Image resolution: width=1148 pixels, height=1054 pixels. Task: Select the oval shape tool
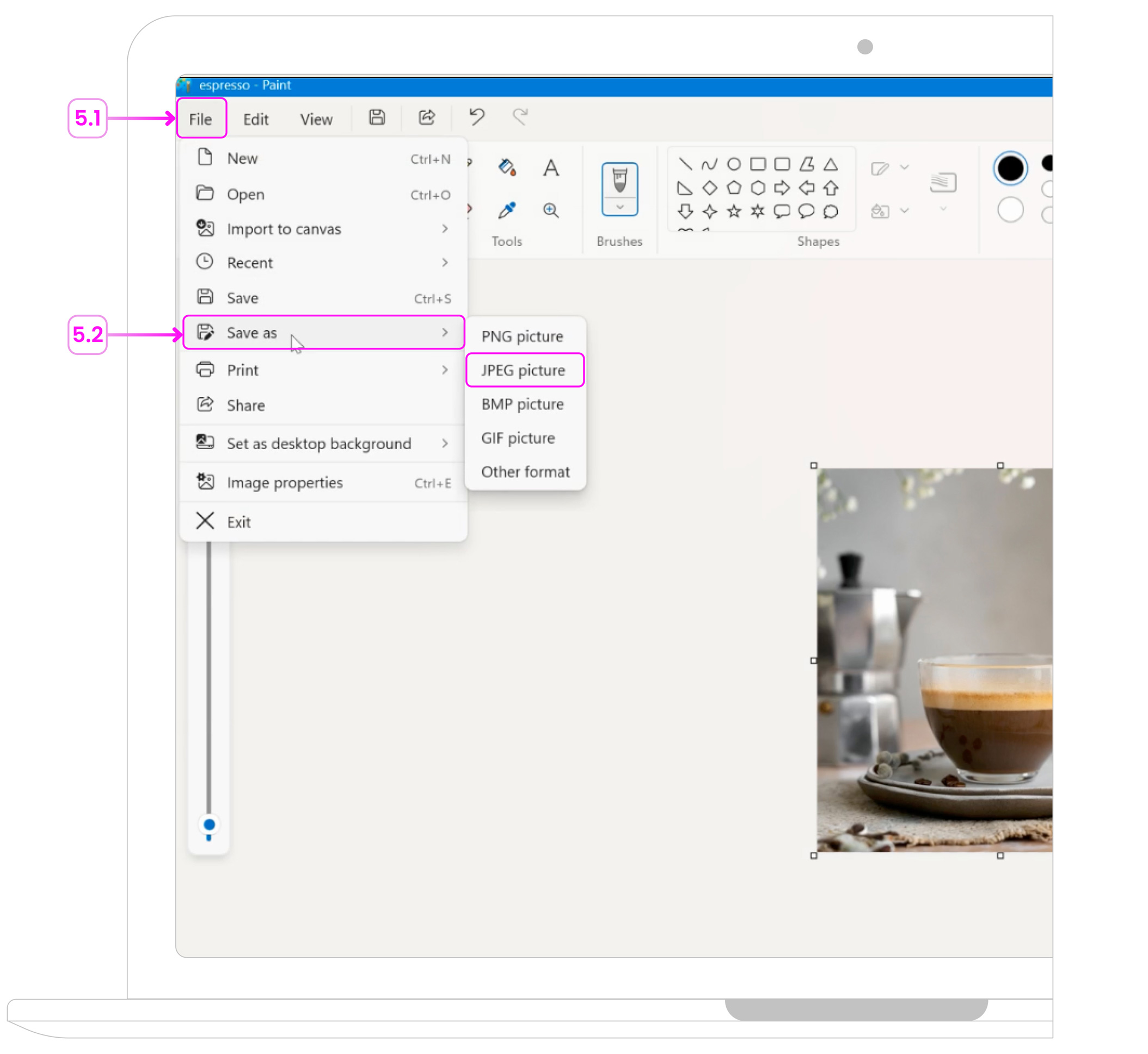(734, 165)
